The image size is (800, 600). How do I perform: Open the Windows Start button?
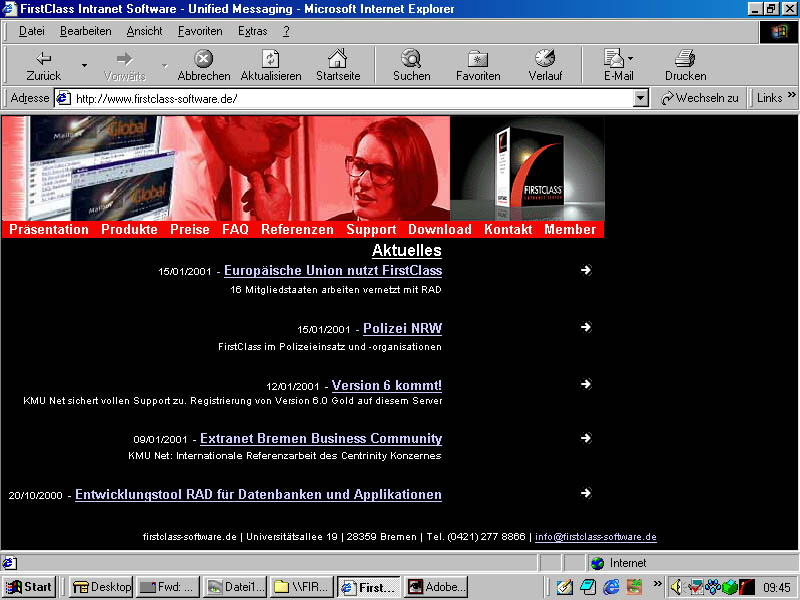[x=29, y=587]
